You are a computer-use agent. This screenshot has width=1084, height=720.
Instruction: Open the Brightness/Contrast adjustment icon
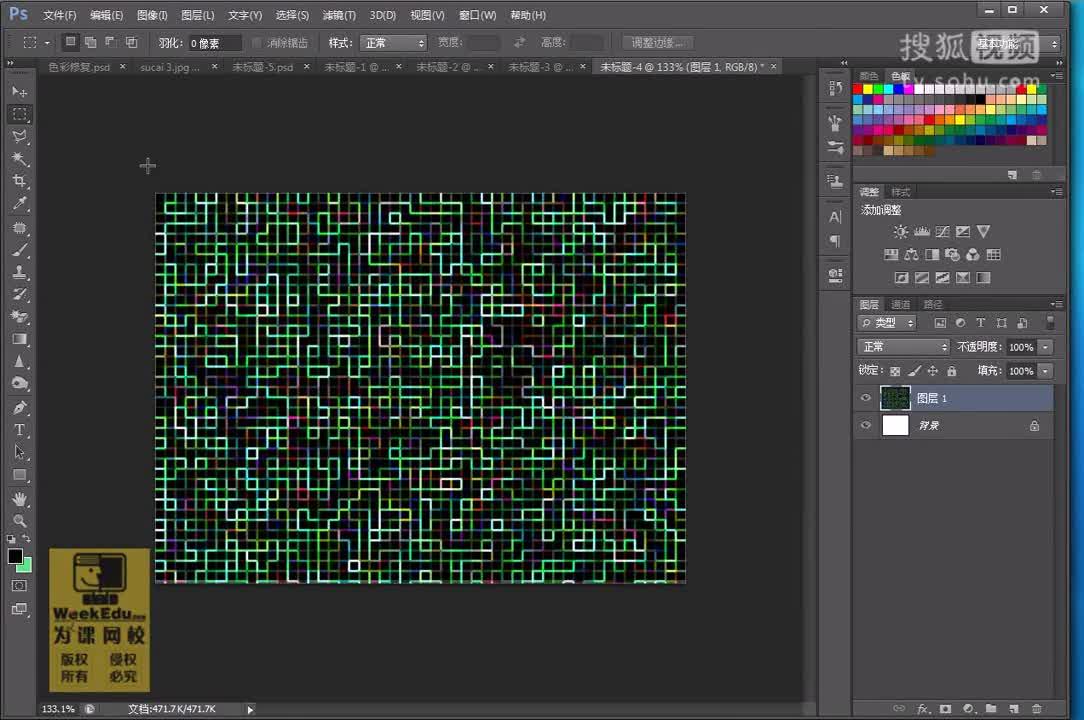pyautogui.click(x=901, y=232)
